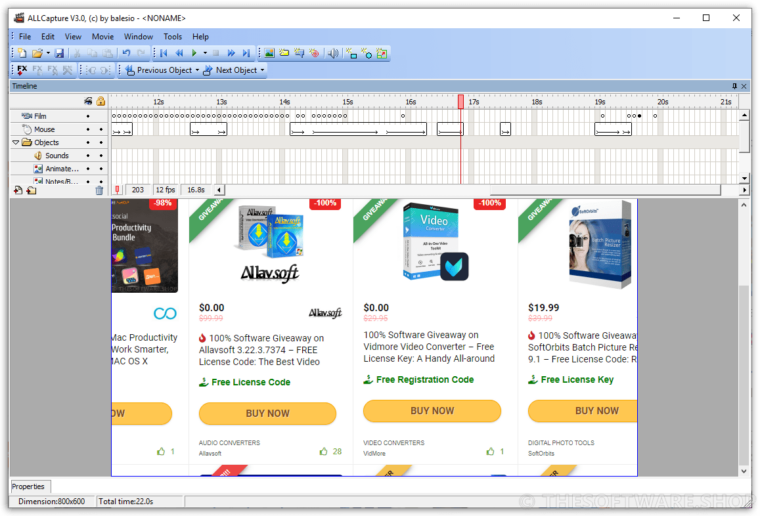Create a new project with the New icon
This screenshot has height=516, width=760.
(22, 53)
